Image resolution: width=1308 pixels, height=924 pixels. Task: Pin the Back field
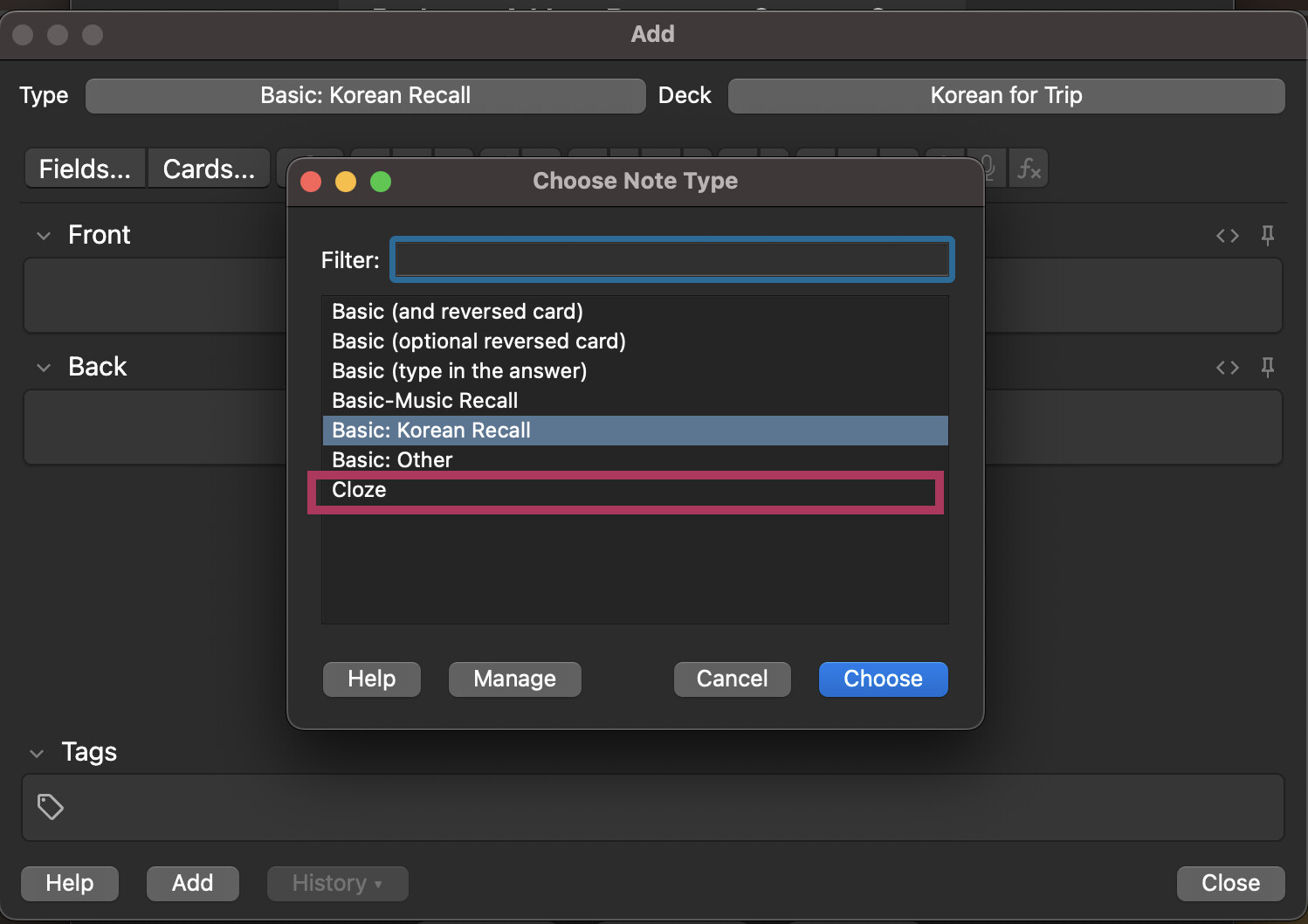[1267, 367]
